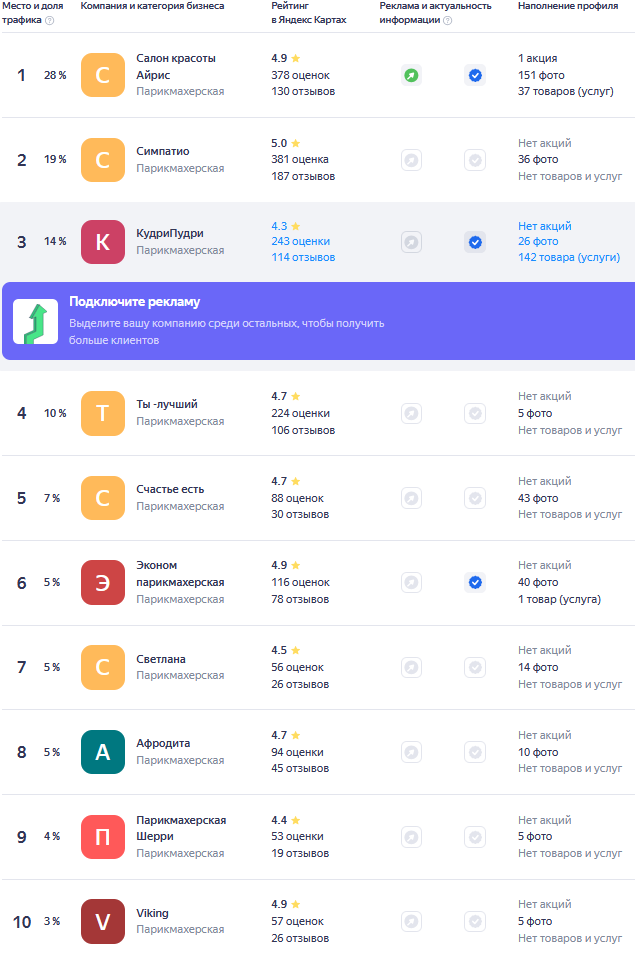The height and width of the screenshot is (965, 635).
Task: Open the Афродита avatar with letter А
Action: pyautogui.click(x=103, y=751)
